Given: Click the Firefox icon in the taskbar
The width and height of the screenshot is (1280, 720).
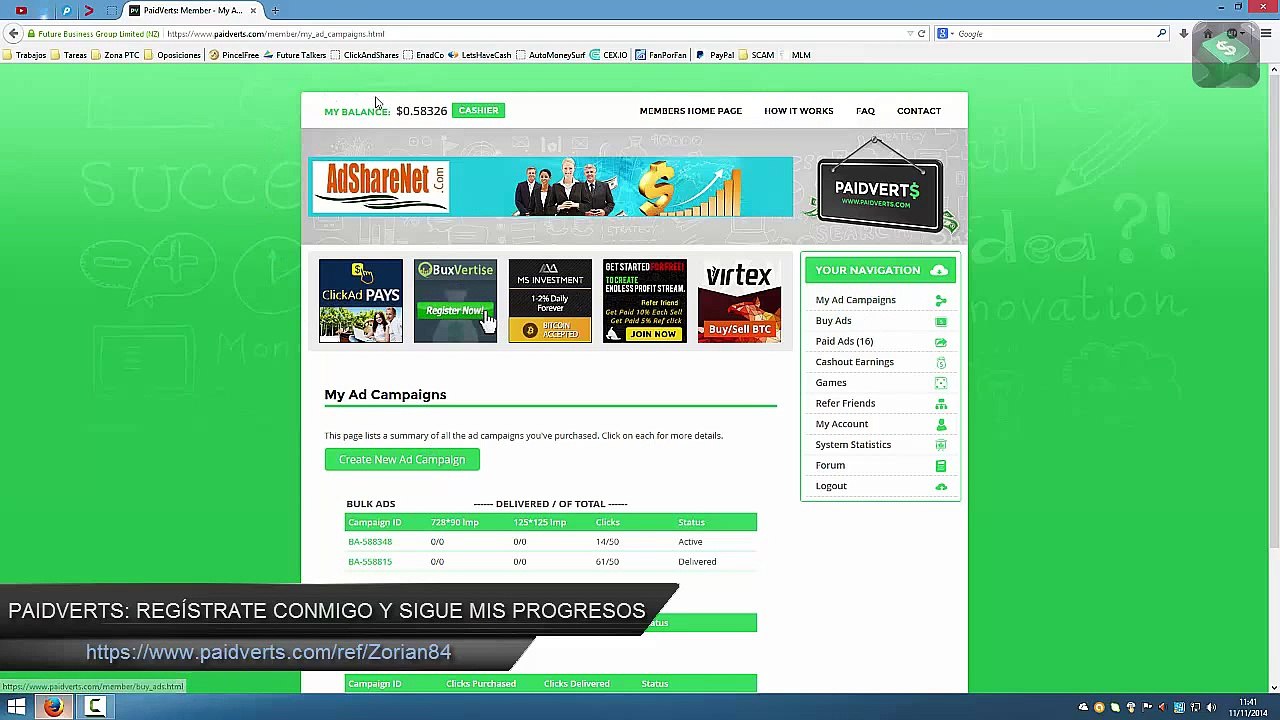Looking at the screenshot, I should [x=54, y=707].
